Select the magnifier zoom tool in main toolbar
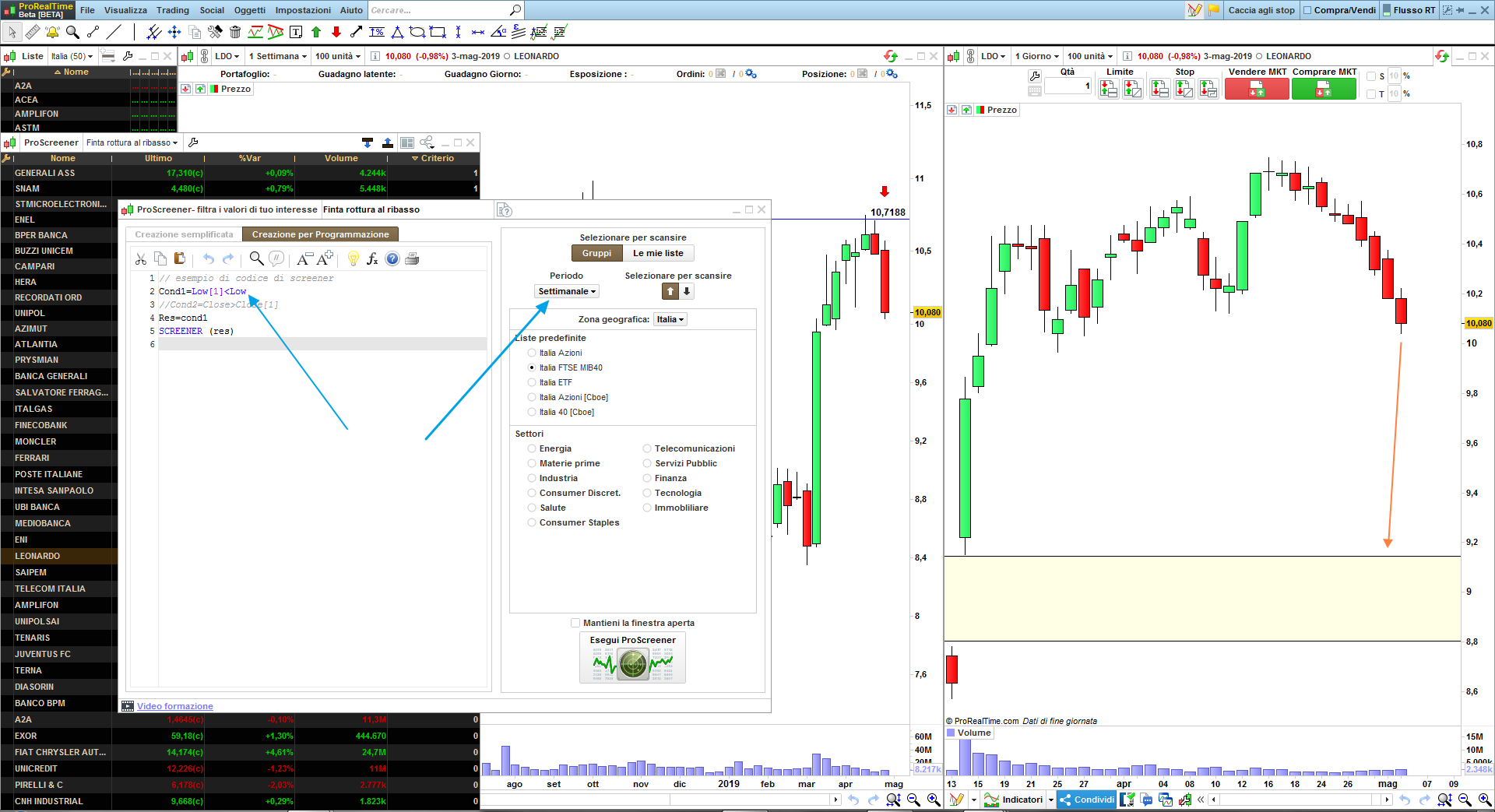The height and width of the screenshot is (812, 1495). [72, 32]
